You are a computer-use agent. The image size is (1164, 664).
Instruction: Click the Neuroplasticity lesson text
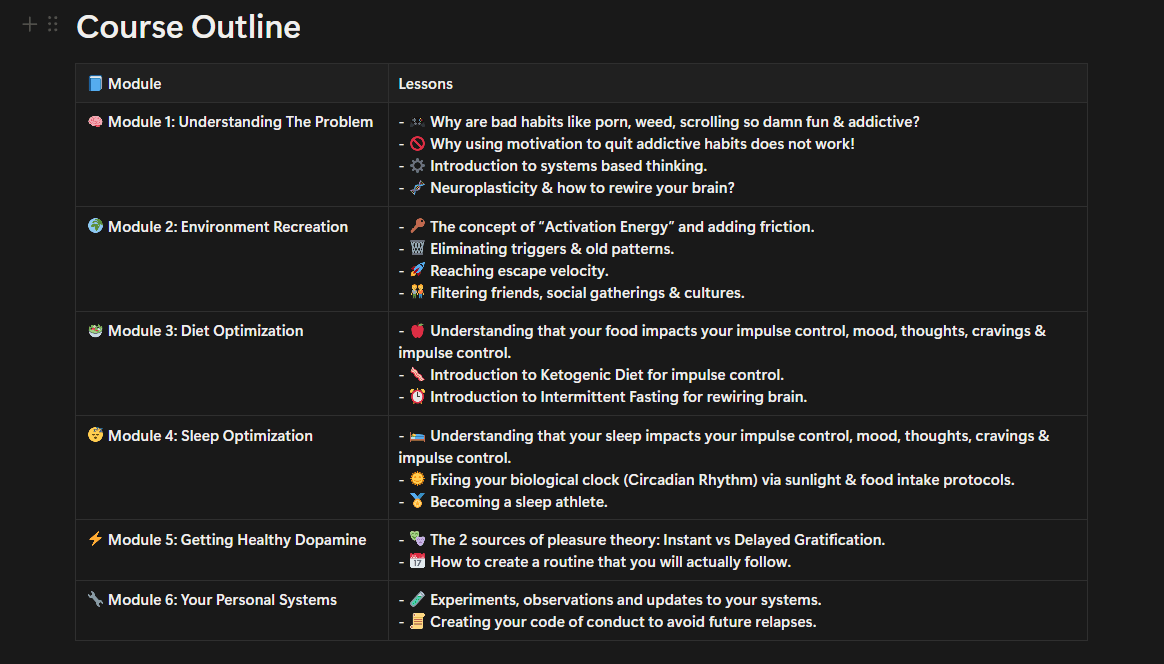point(582,188)
